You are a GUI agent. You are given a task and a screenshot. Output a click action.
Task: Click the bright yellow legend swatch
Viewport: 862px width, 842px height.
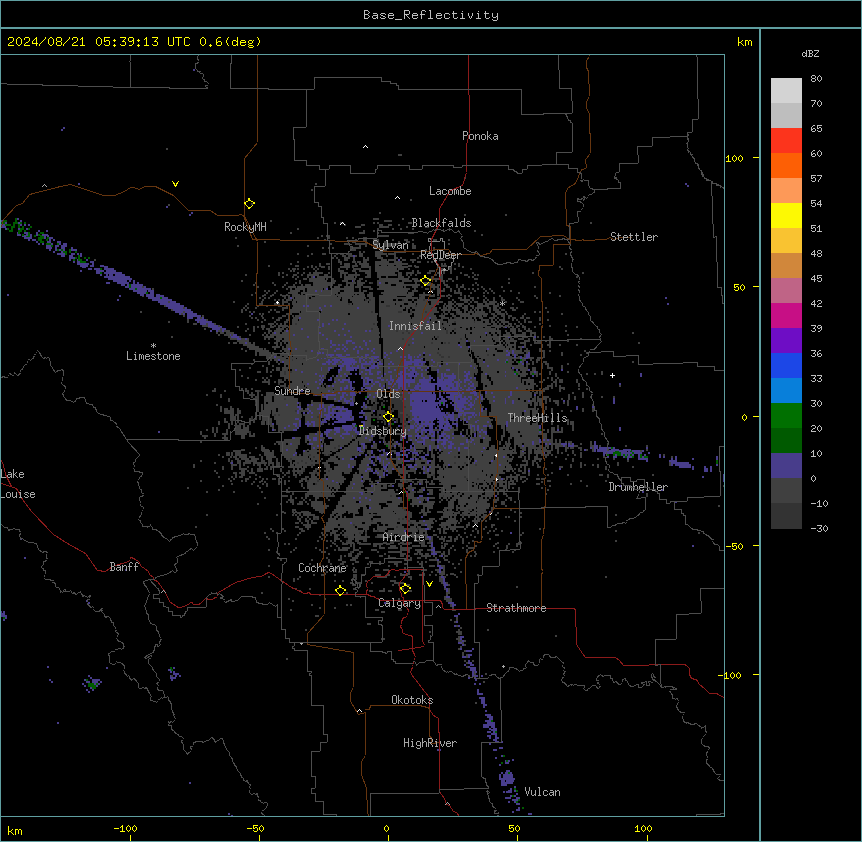point(786,215)
